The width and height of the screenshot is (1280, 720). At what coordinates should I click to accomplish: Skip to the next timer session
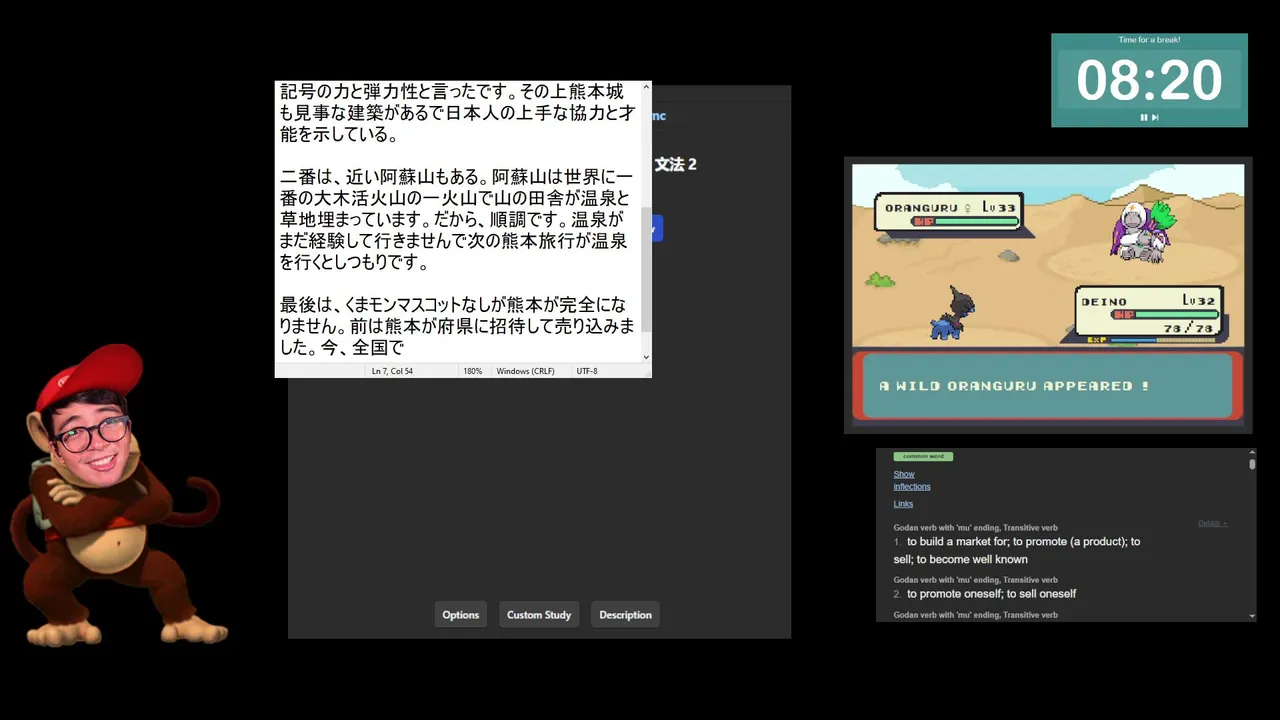click(1155, 117)
